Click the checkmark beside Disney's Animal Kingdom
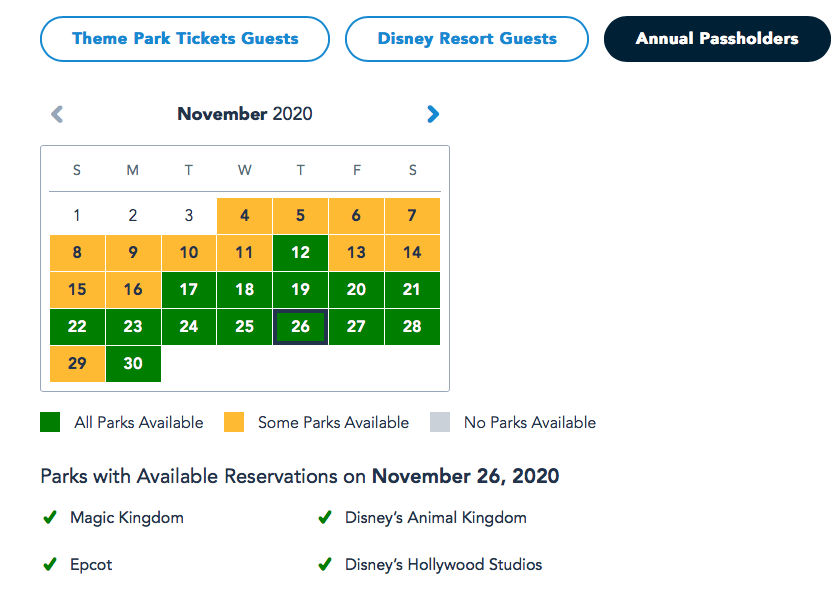The height and width of the screenshot is (596, 840). [325, 518]
